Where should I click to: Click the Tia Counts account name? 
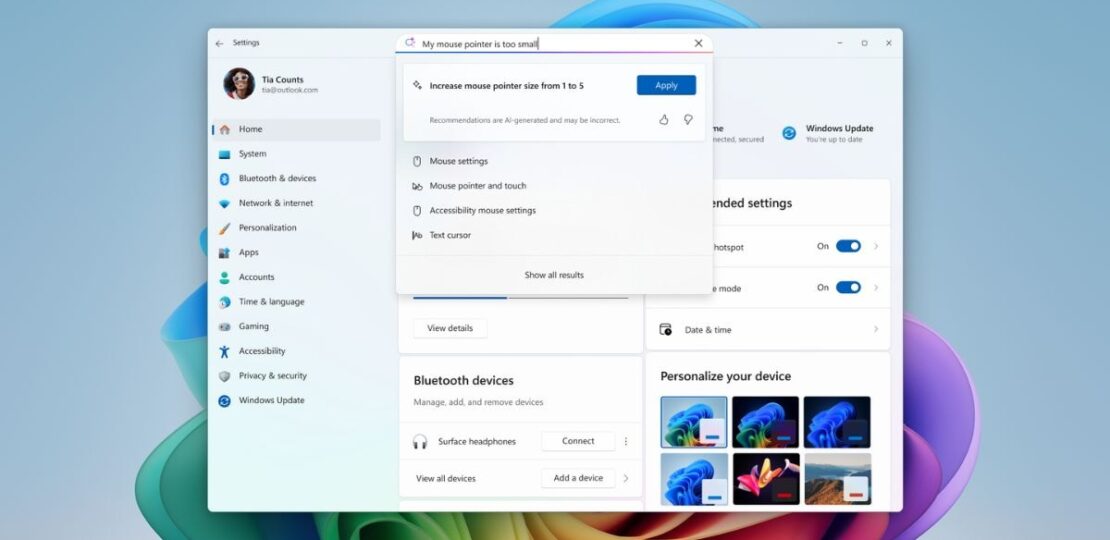282,80
